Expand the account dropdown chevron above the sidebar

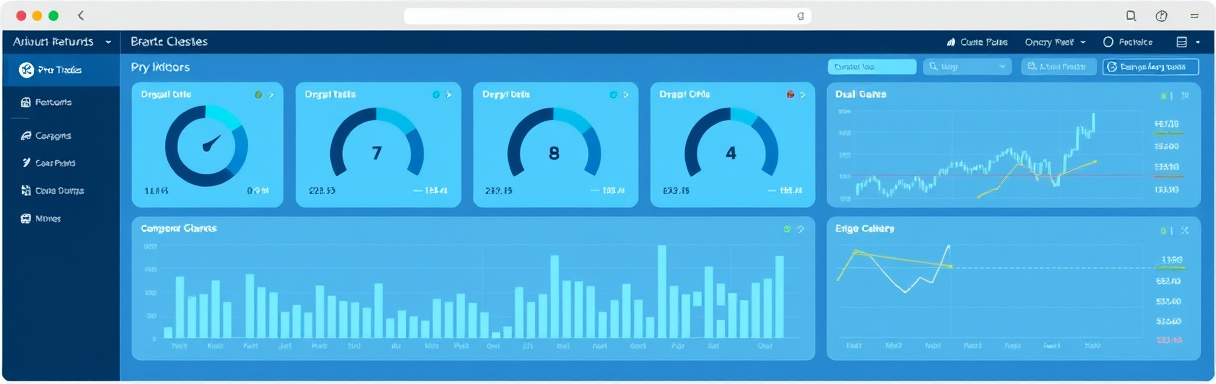coord(108,43)
